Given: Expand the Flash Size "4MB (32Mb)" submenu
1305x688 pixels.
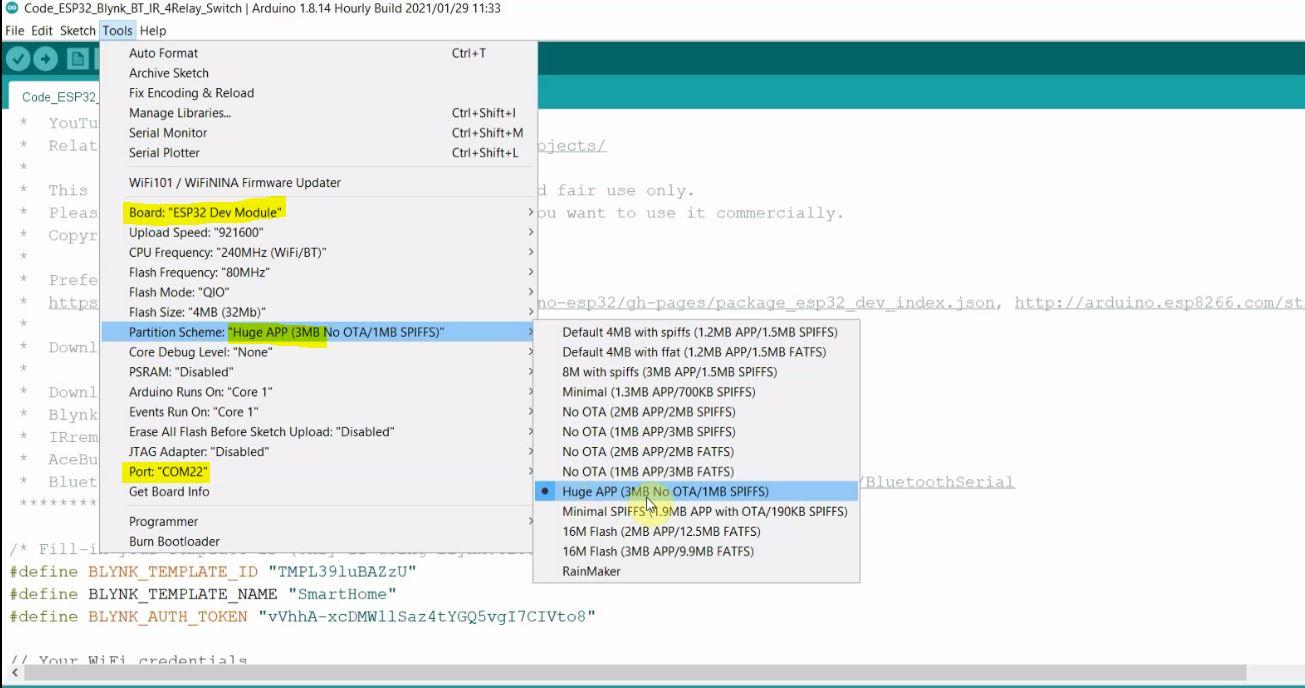Looking at the screenshot, I should [x=319, y=312].
